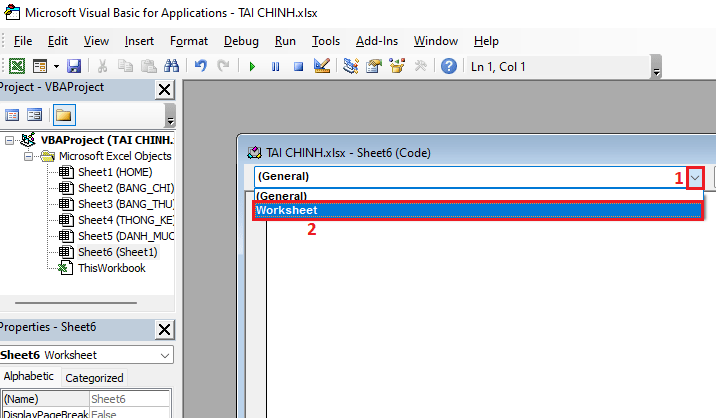Click Project pane horizontal scrollbar
The width and height of the screenshot is (716, 418).
pyautogui.click(x=76, y=302)
